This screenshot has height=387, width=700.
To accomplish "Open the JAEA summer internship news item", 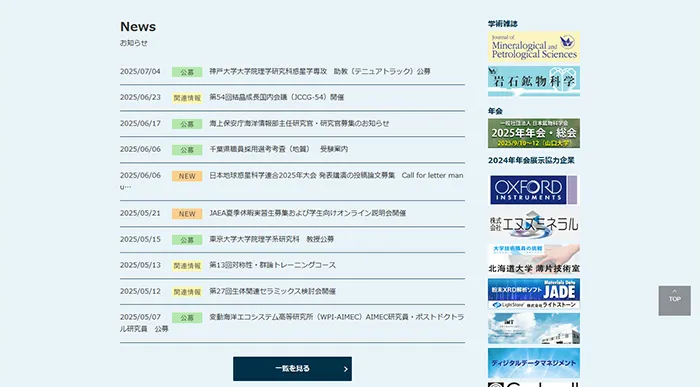I will tap(308, 213).
